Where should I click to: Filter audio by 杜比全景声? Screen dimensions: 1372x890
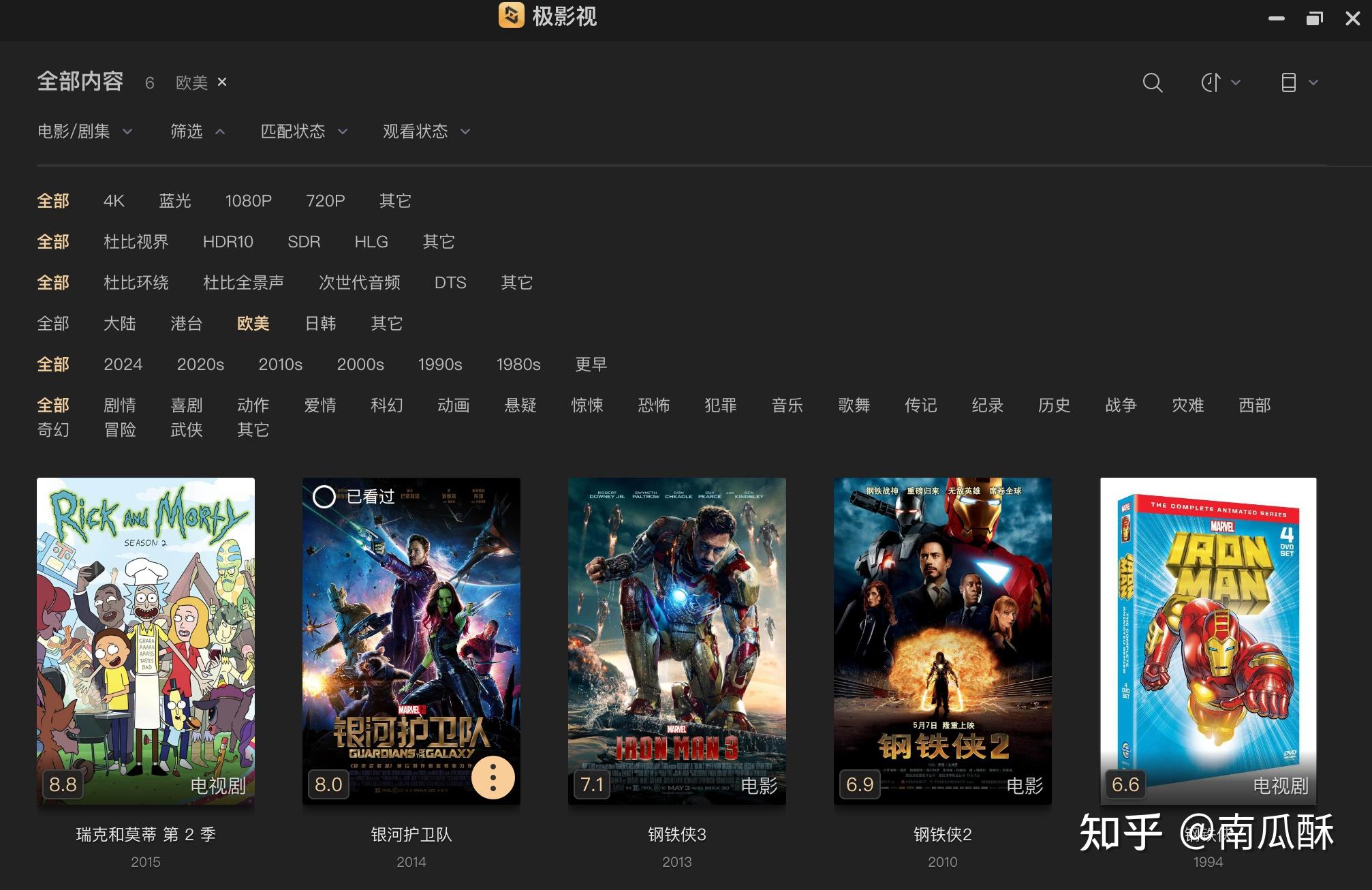pos(243,282)
